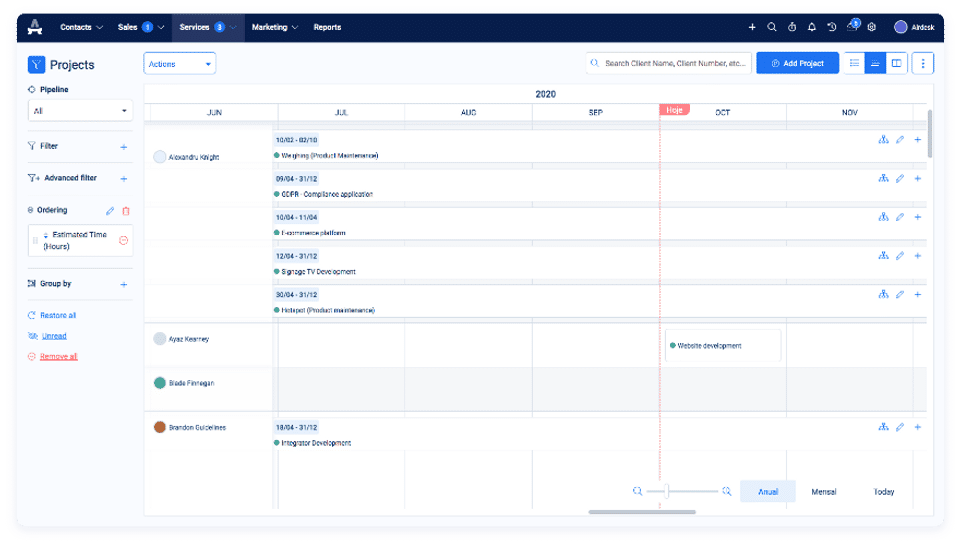This screenshot has height=545, width=960.
Task: Click the plus icon on the Weighing project row
Action: [x=917, y=140]
